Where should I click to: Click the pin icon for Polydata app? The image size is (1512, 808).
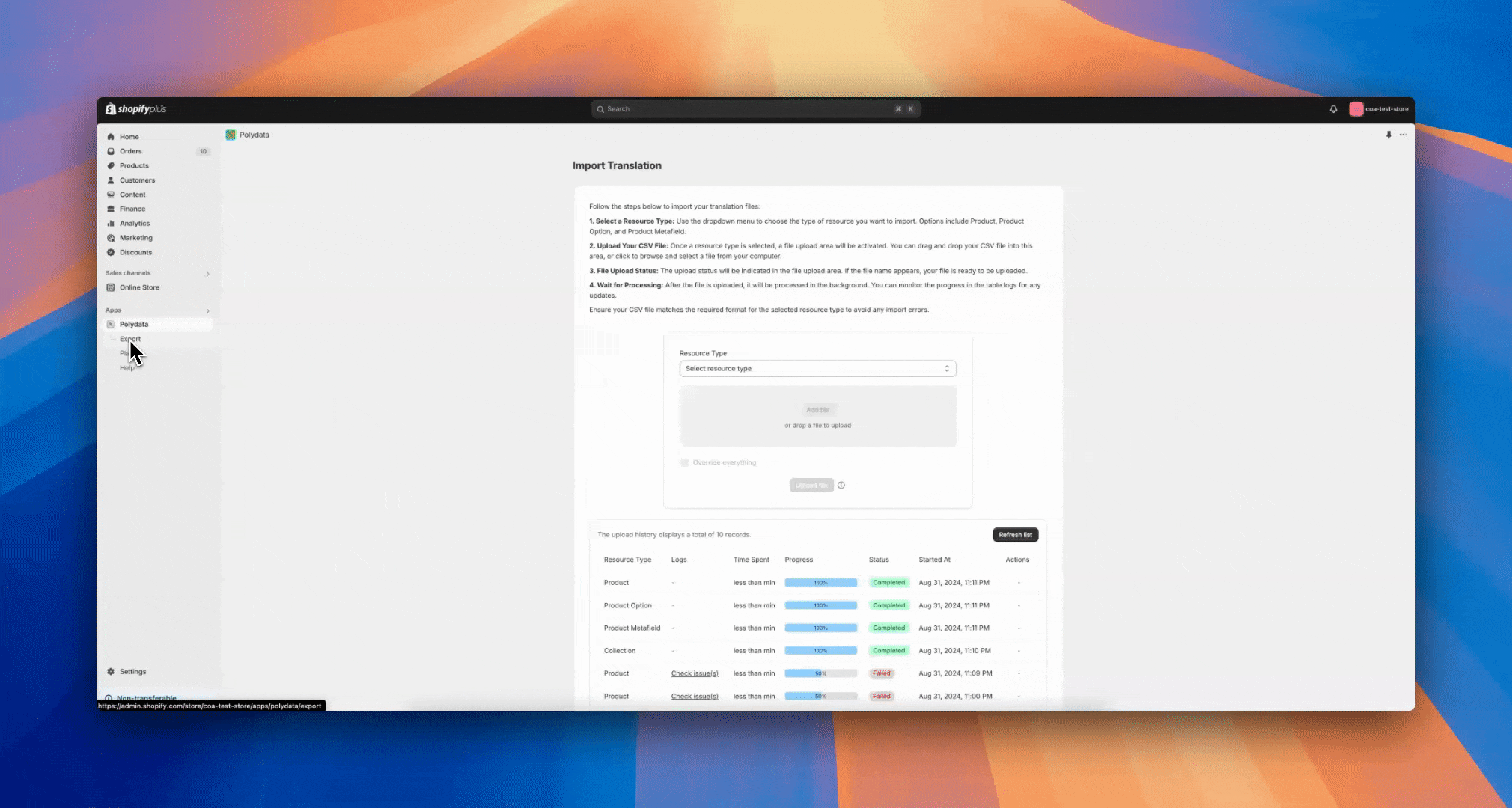coord(1388,135)
